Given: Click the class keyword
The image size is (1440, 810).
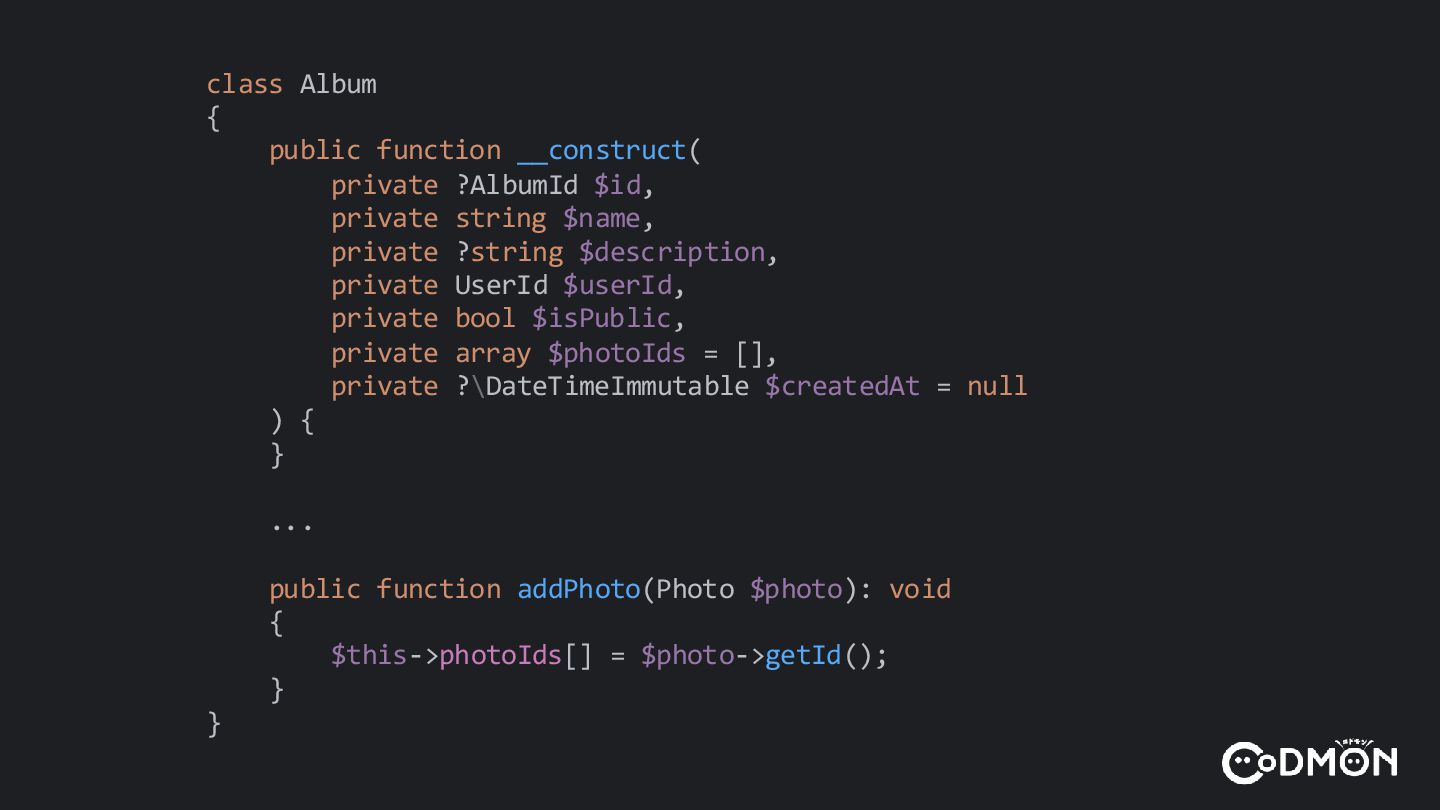Looking at the screenshot, I should point(245,84).
